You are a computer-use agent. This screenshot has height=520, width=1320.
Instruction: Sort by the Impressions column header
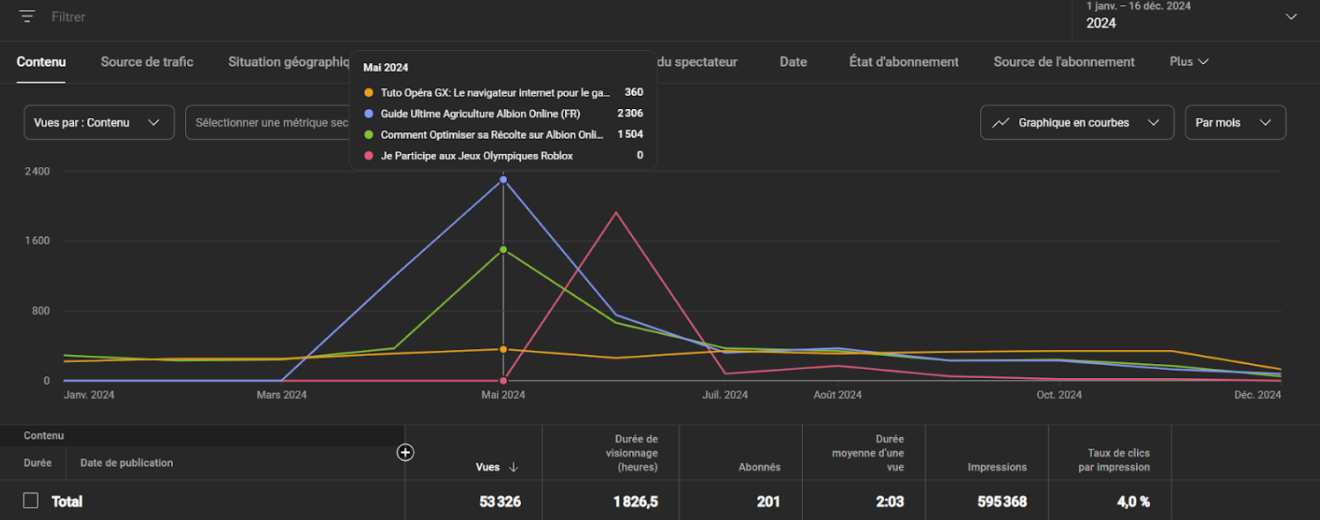pos(997,467)
